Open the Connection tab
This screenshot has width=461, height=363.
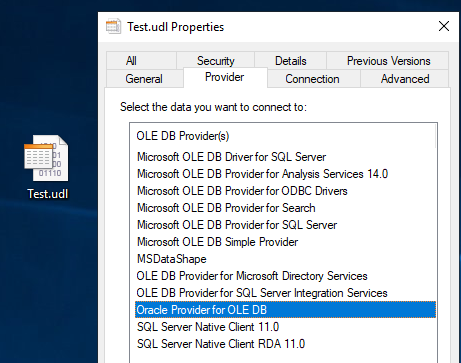pos(312,79)
